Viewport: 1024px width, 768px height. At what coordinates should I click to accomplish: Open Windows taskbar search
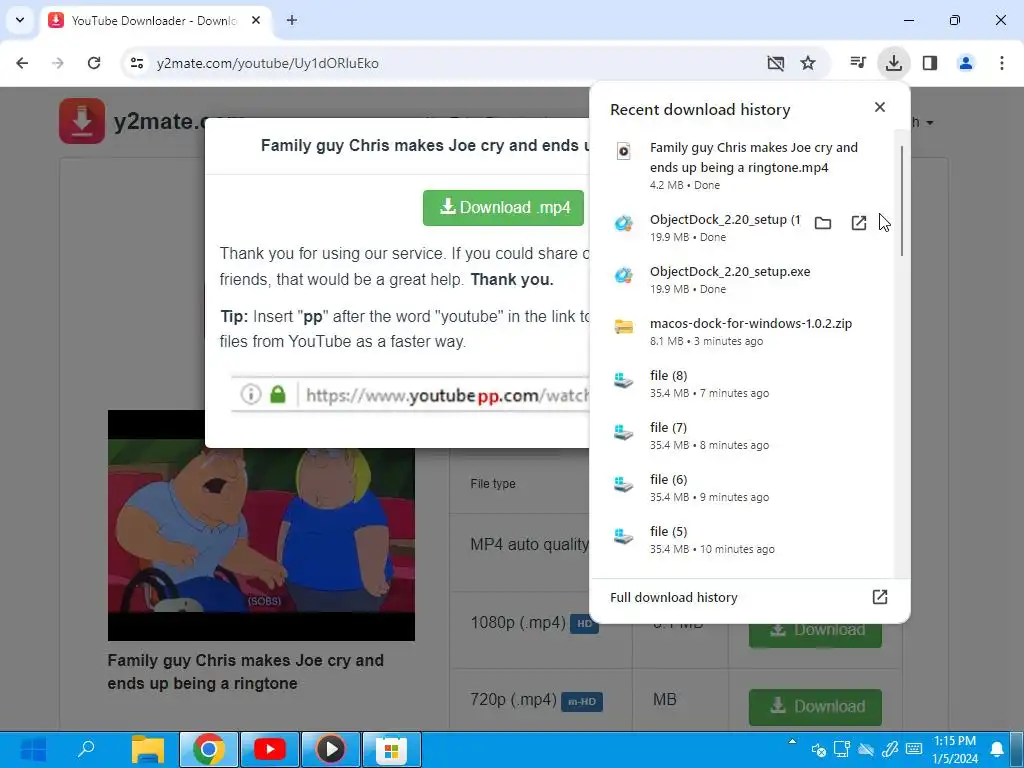[86, 749]
